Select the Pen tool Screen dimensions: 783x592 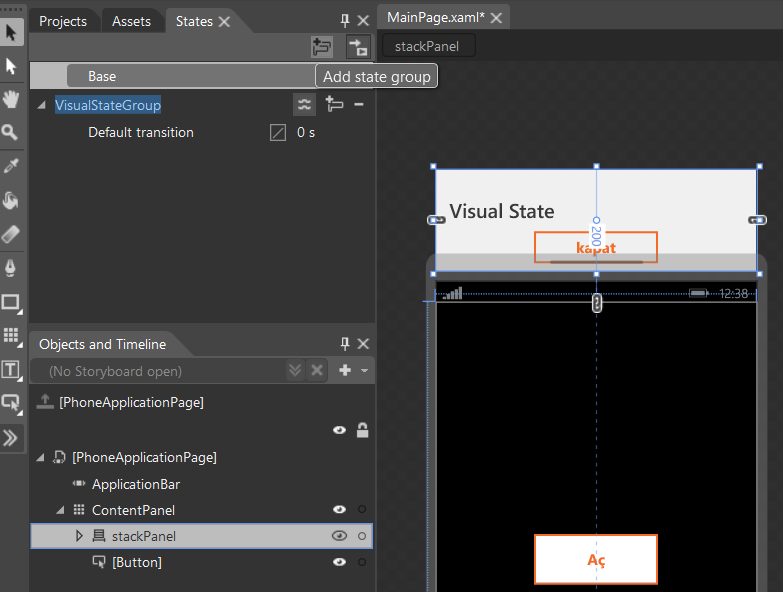pos(11,268)
